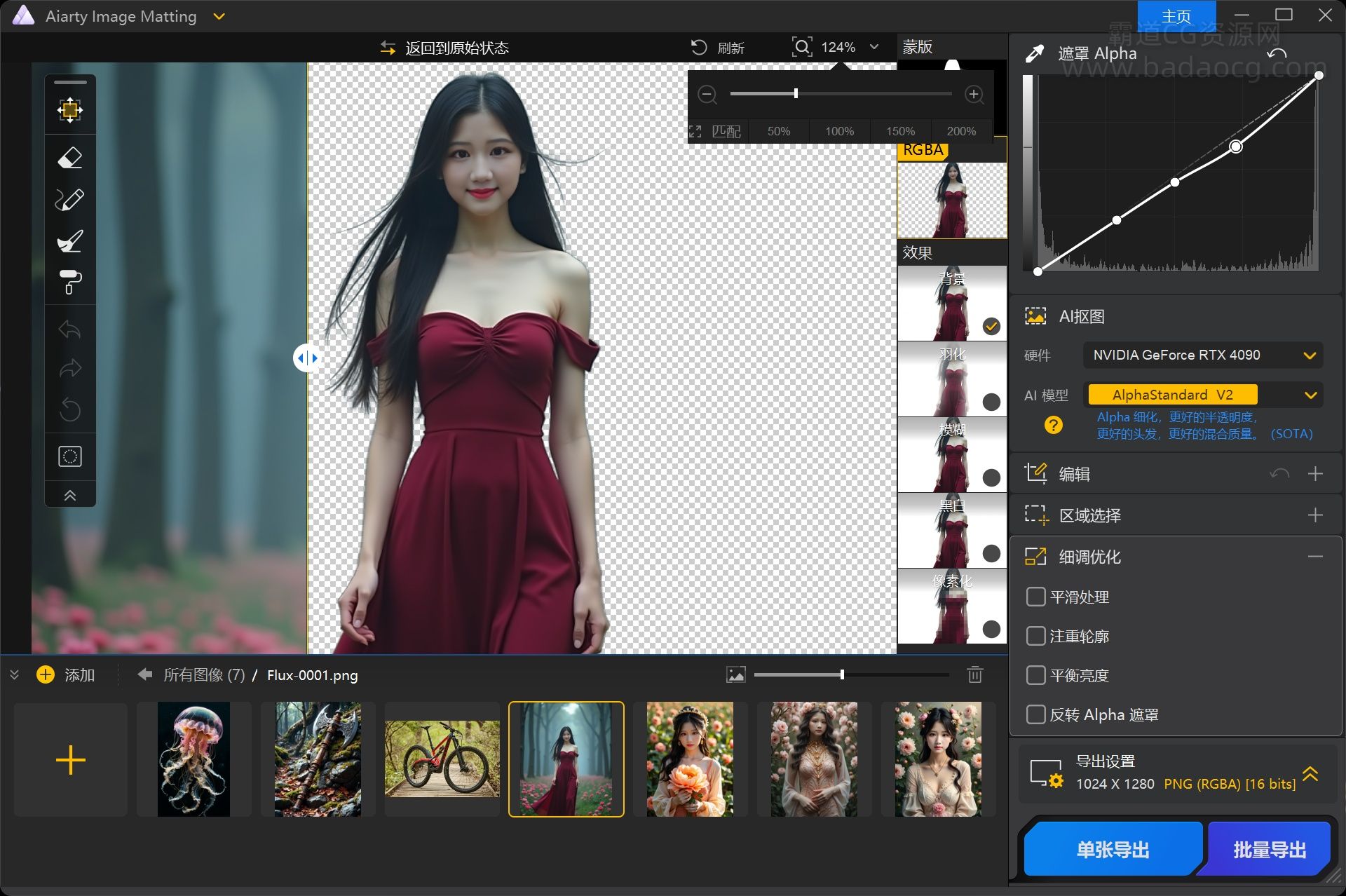Enable the 平滑处理 checkbox
The height and width of the screenshot is (896, 1346).
(1035, 597)
